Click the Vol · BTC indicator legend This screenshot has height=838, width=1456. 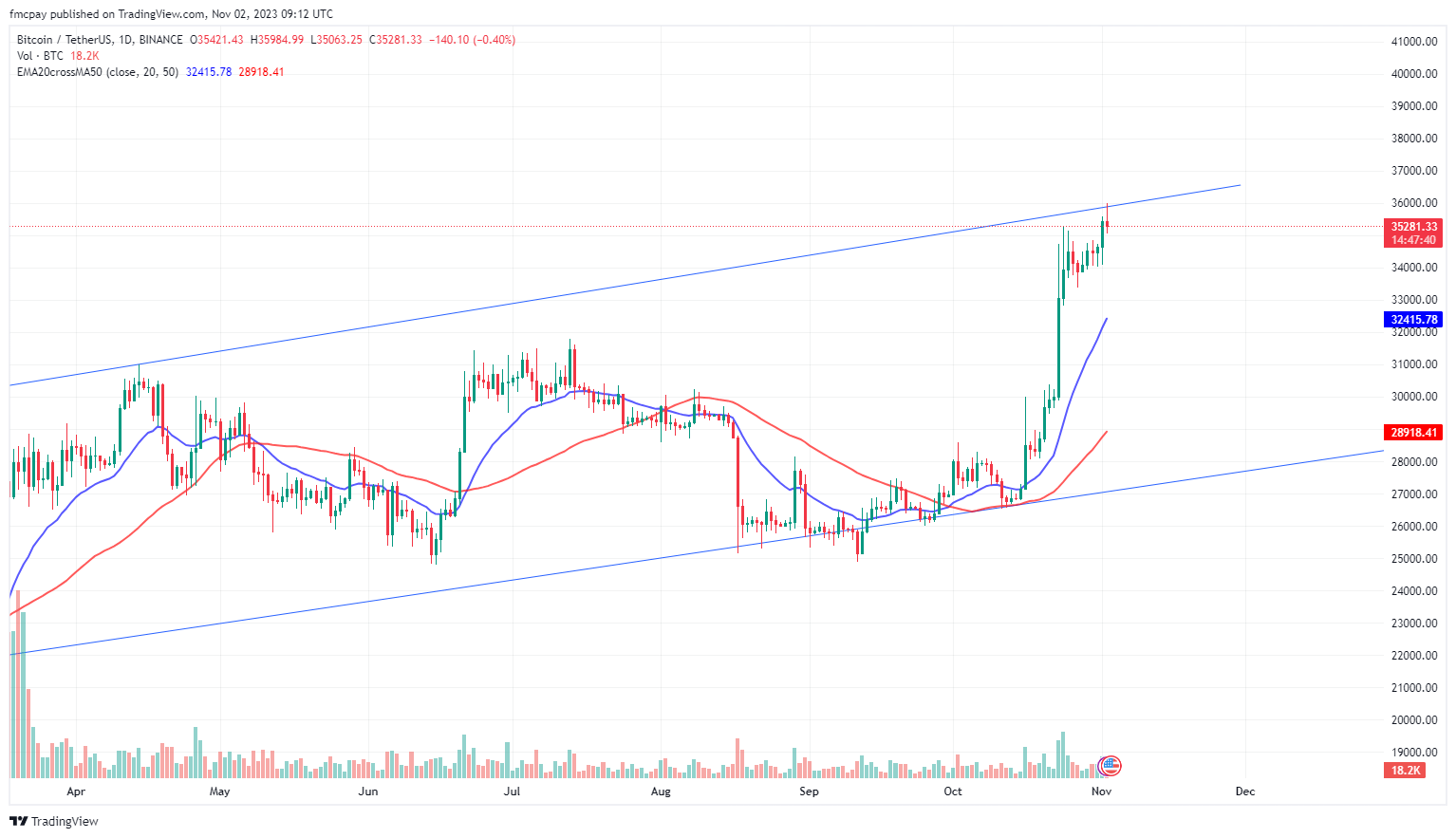pos(40,56)
